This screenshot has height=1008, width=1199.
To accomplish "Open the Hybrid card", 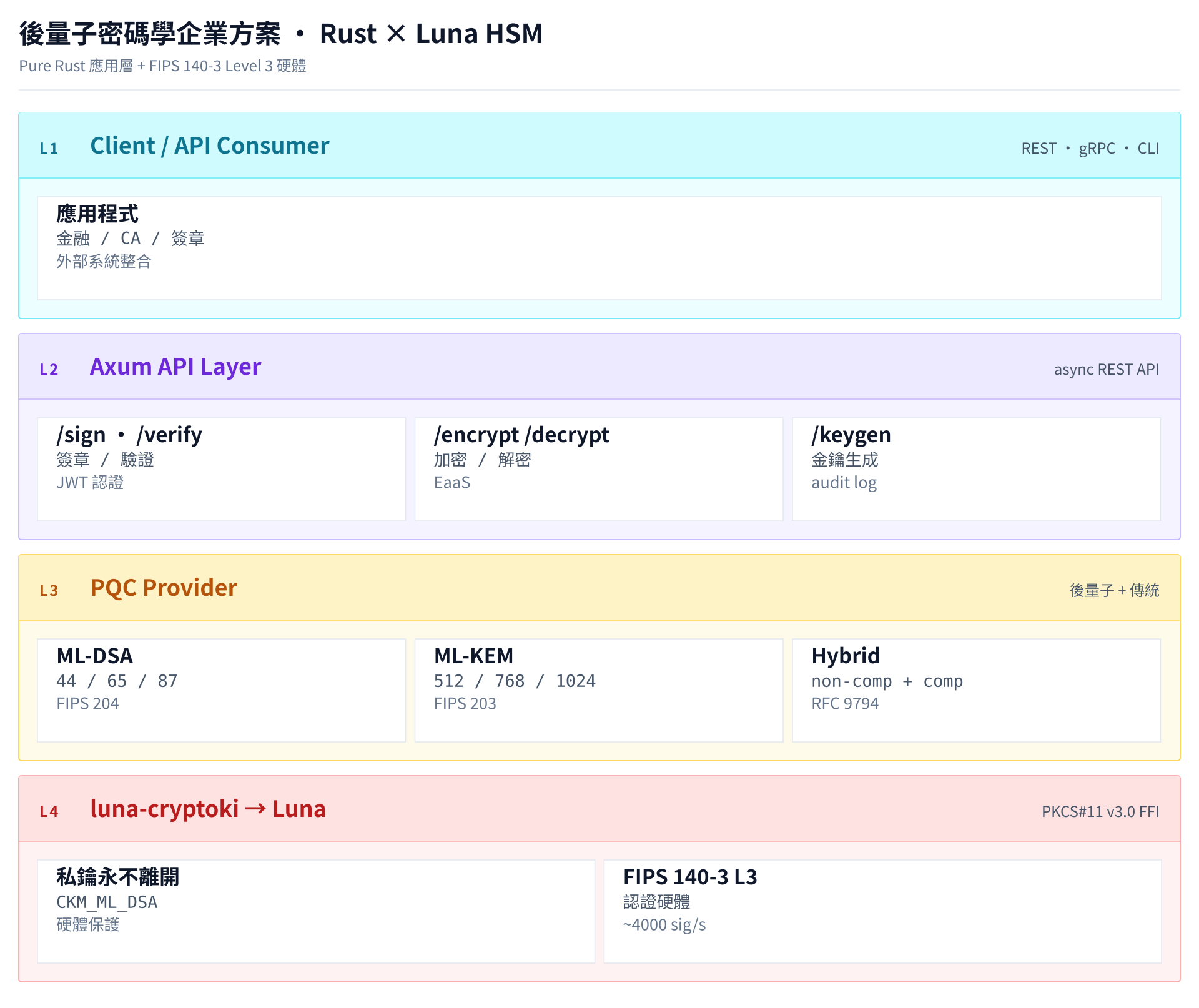I will coord(977,691).
